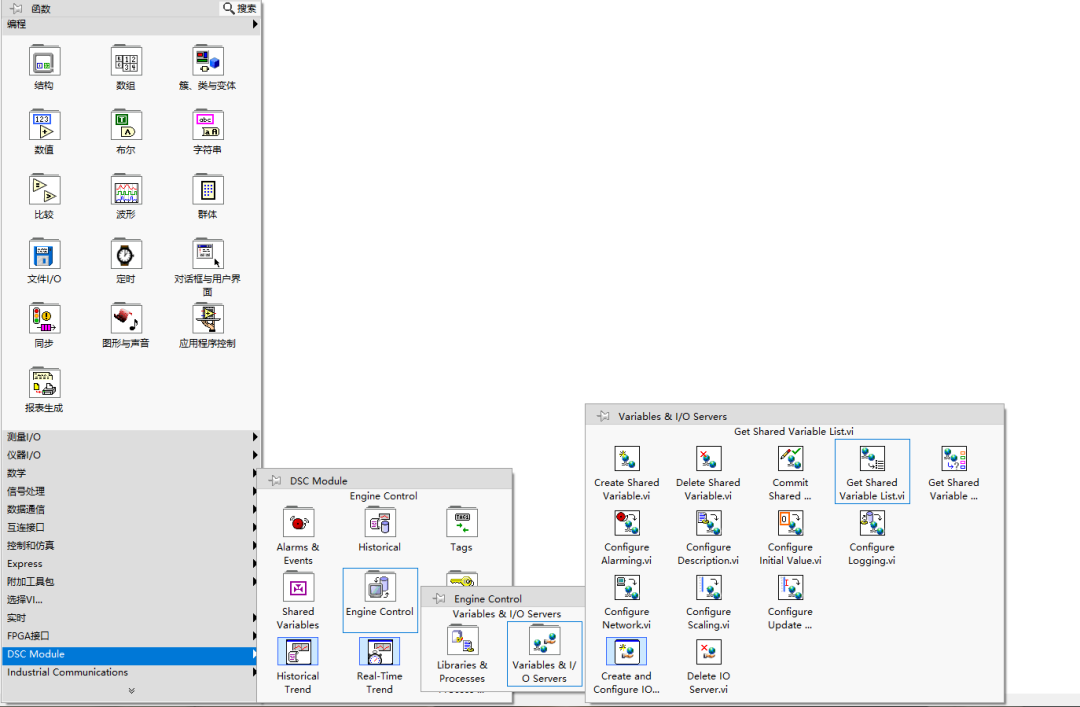This screenshot has height=707, width=1080.
Task: Pin the Variables & I/O Servers palette thumbtack
Action: [603, 416]
